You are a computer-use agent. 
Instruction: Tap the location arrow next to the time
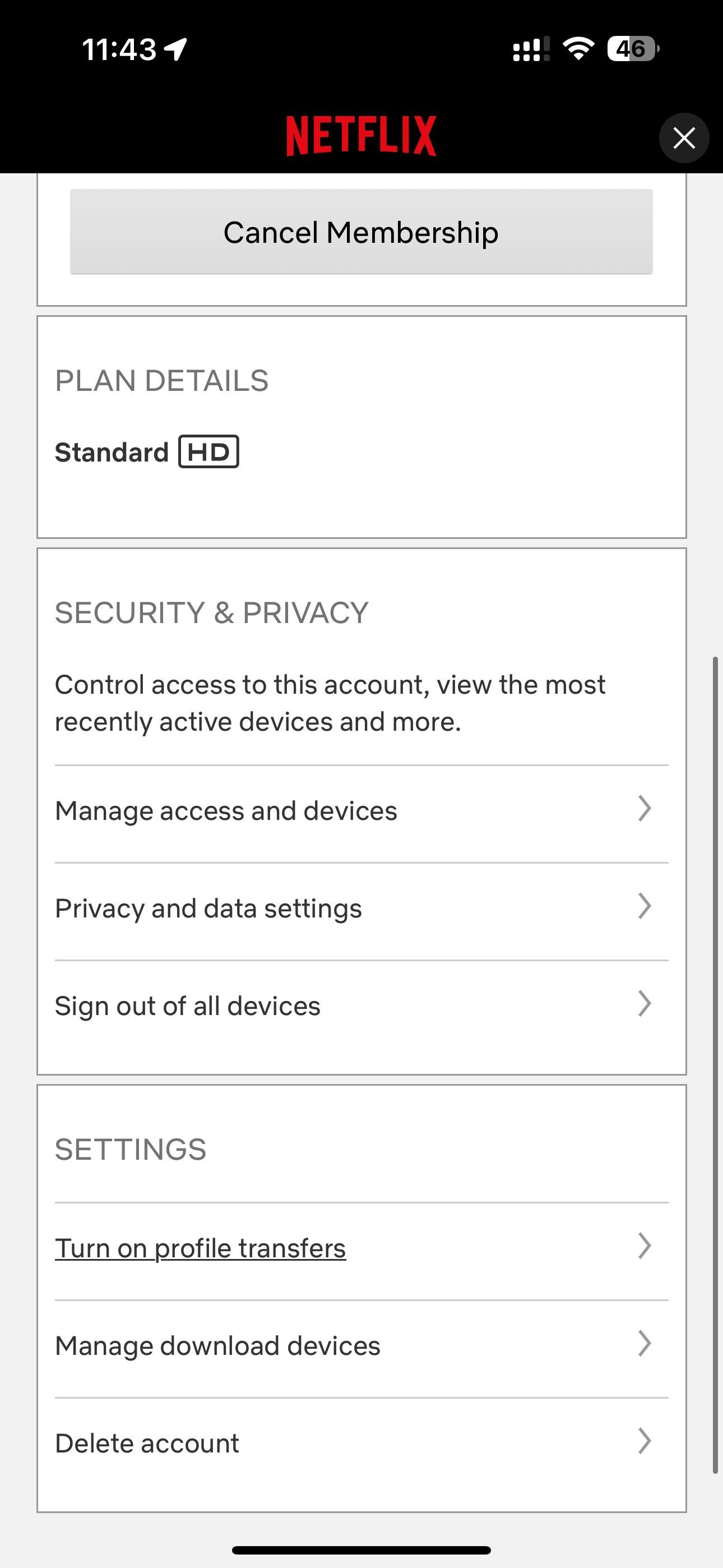pos(175,49)
